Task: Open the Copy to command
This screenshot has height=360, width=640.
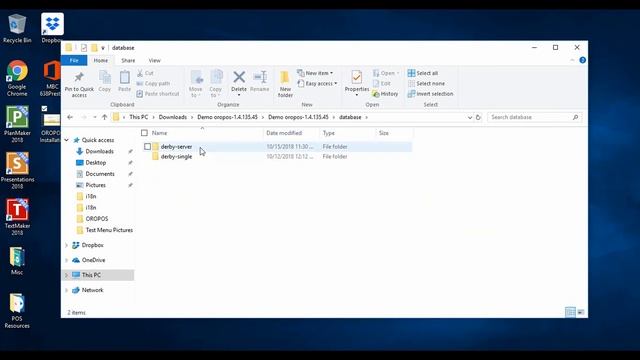Action: 216,84
